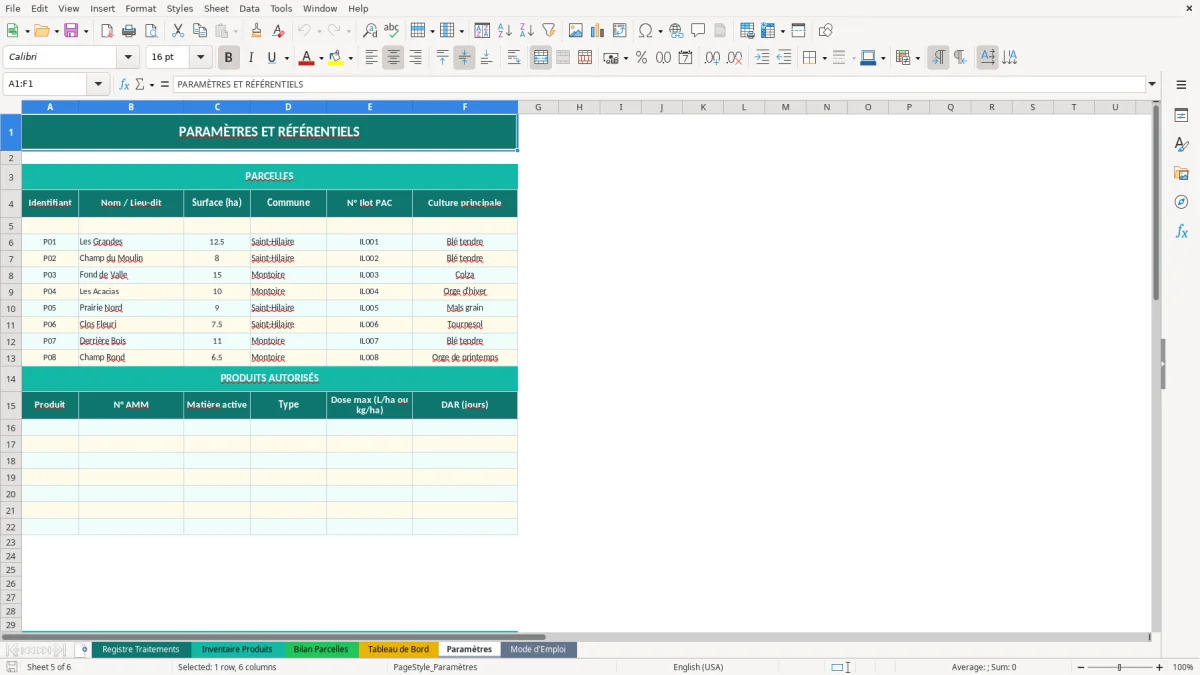The height and width of the screenshot is (675, 1200).
Task: Sort ascending A to Z
Action: [x=505, y=31]
